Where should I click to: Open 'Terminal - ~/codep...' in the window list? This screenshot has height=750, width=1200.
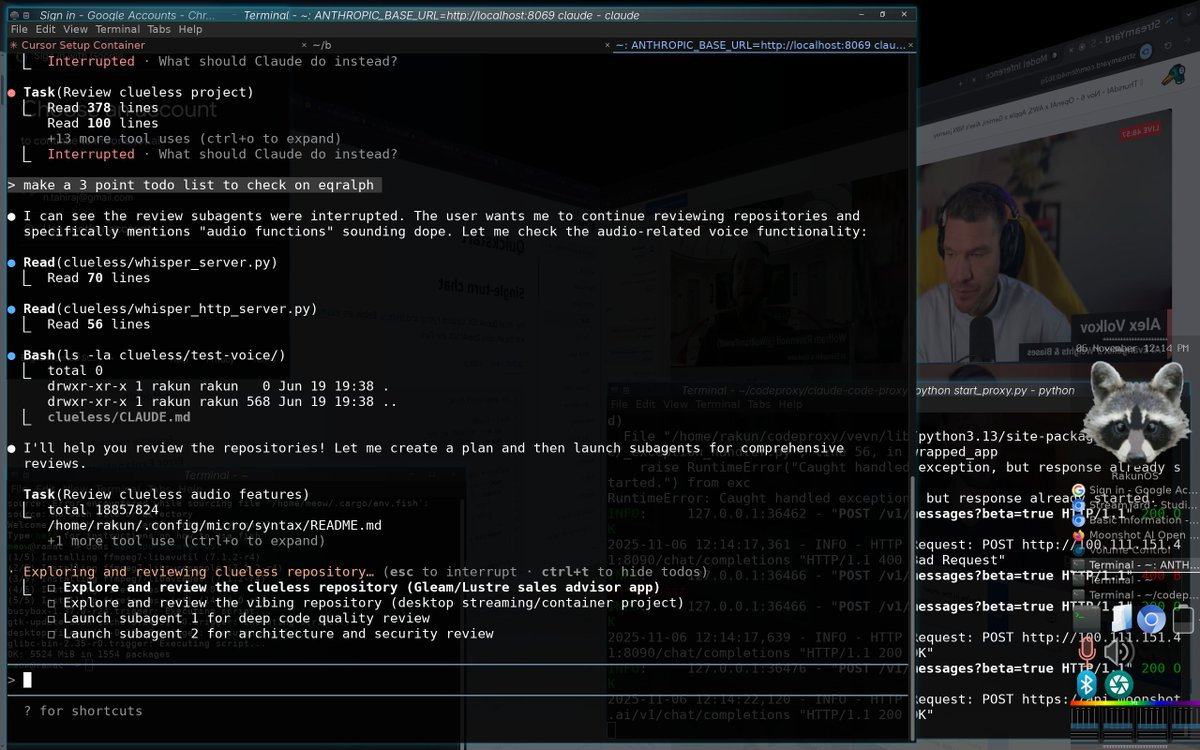[x=1134, y=595]
